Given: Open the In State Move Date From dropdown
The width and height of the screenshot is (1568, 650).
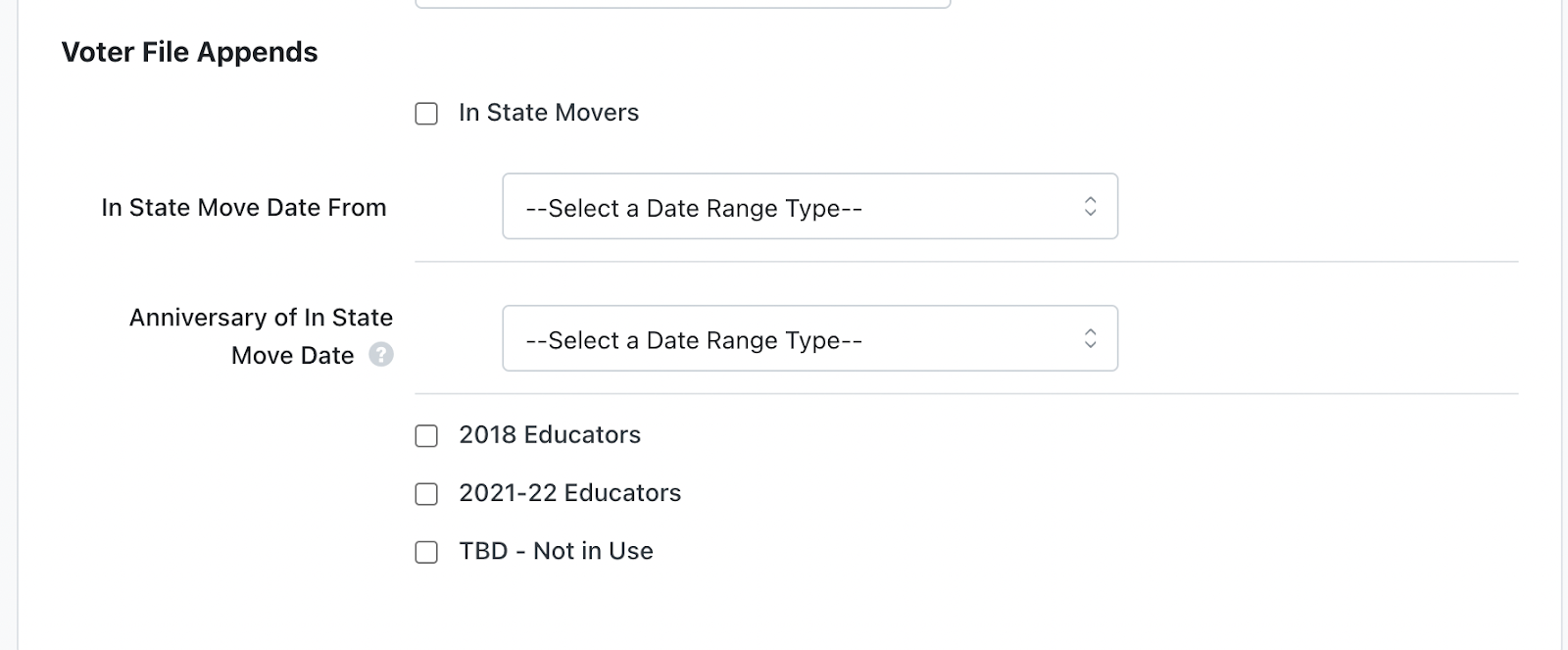Looking at the screenshot, I should pos(809,207).
